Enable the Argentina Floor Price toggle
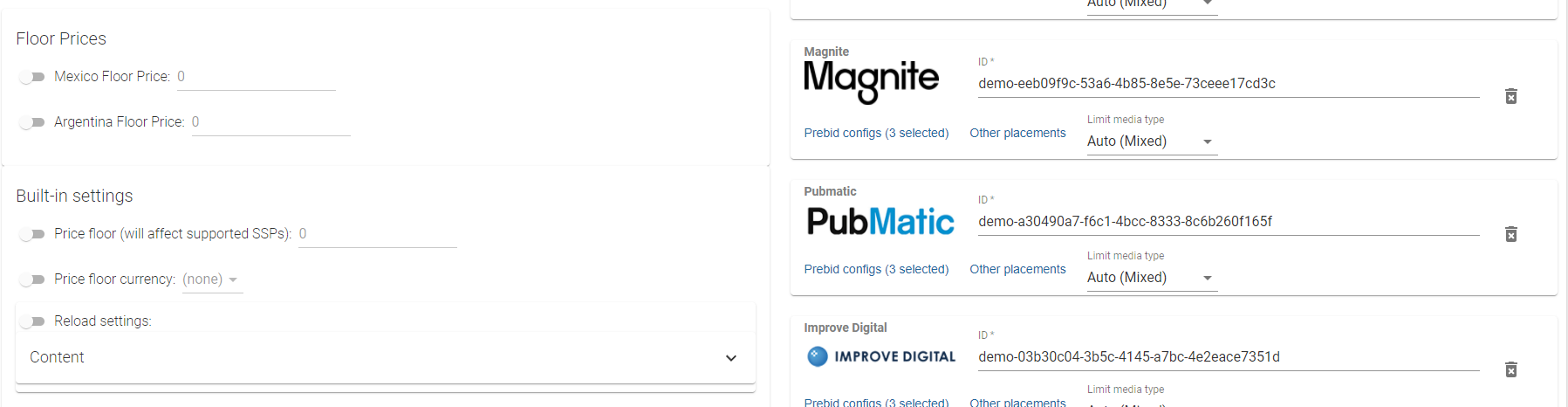The width and height of the screenshot is (1568, 407). tap(32, 122)
